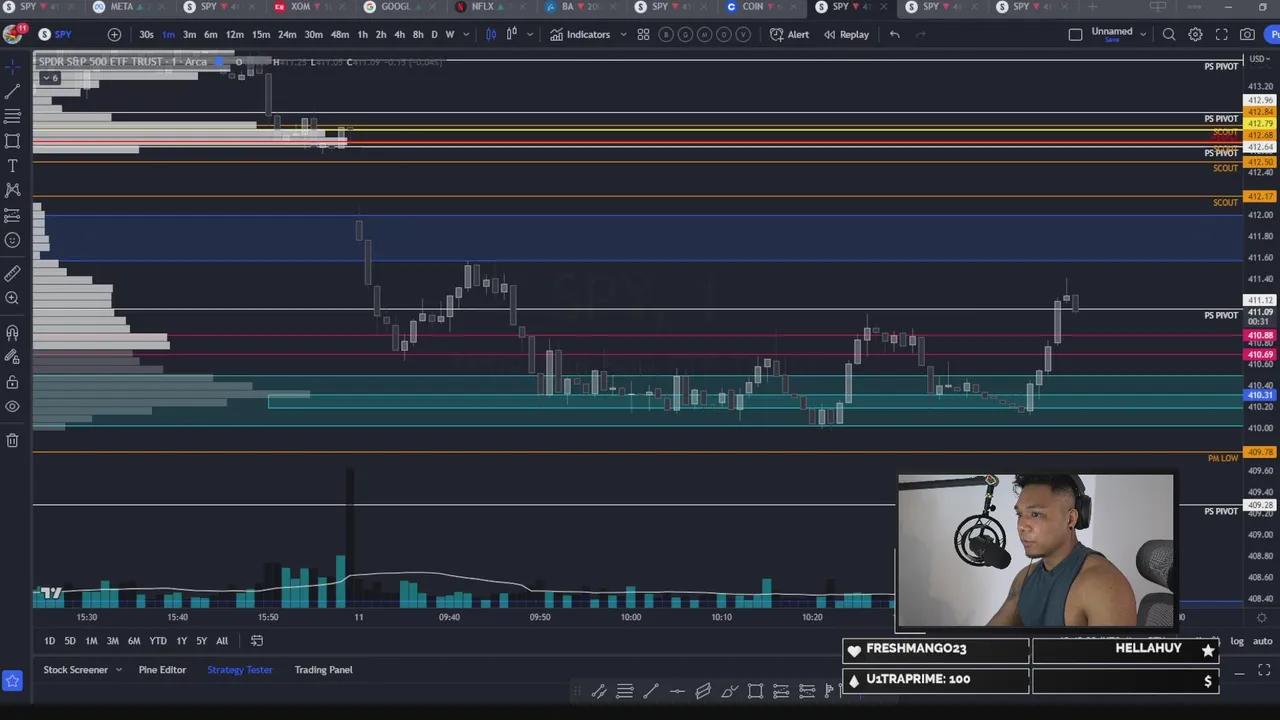Switch to the D daily timeframe
Image resolution: width=1280 pixels, height=720 pixels.
click(x=434, y=34)
